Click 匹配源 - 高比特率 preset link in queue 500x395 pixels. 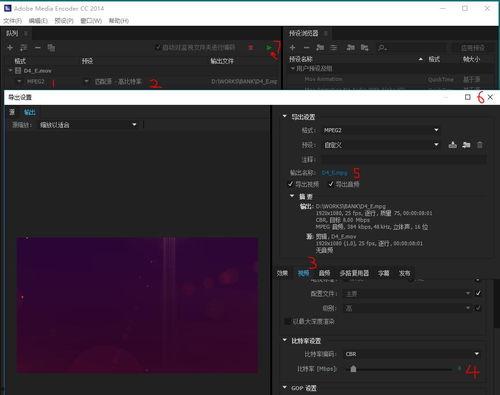point(118,81)
